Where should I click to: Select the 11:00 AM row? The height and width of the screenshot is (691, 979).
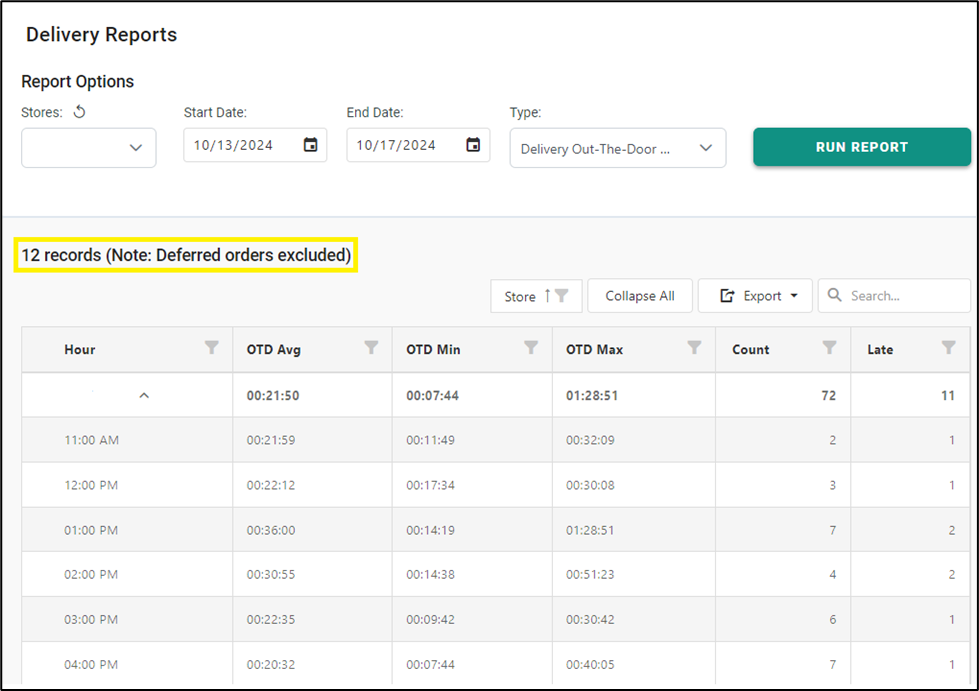(496, 440)
